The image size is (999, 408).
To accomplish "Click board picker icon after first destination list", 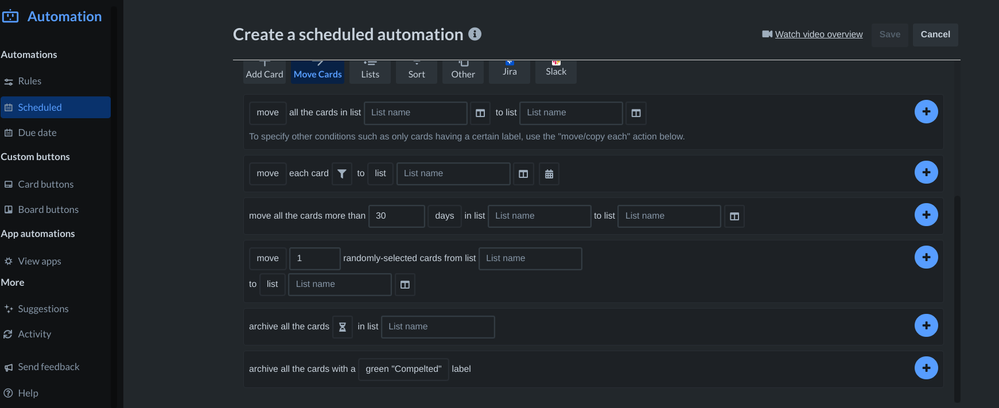I will tap(636, 113).
